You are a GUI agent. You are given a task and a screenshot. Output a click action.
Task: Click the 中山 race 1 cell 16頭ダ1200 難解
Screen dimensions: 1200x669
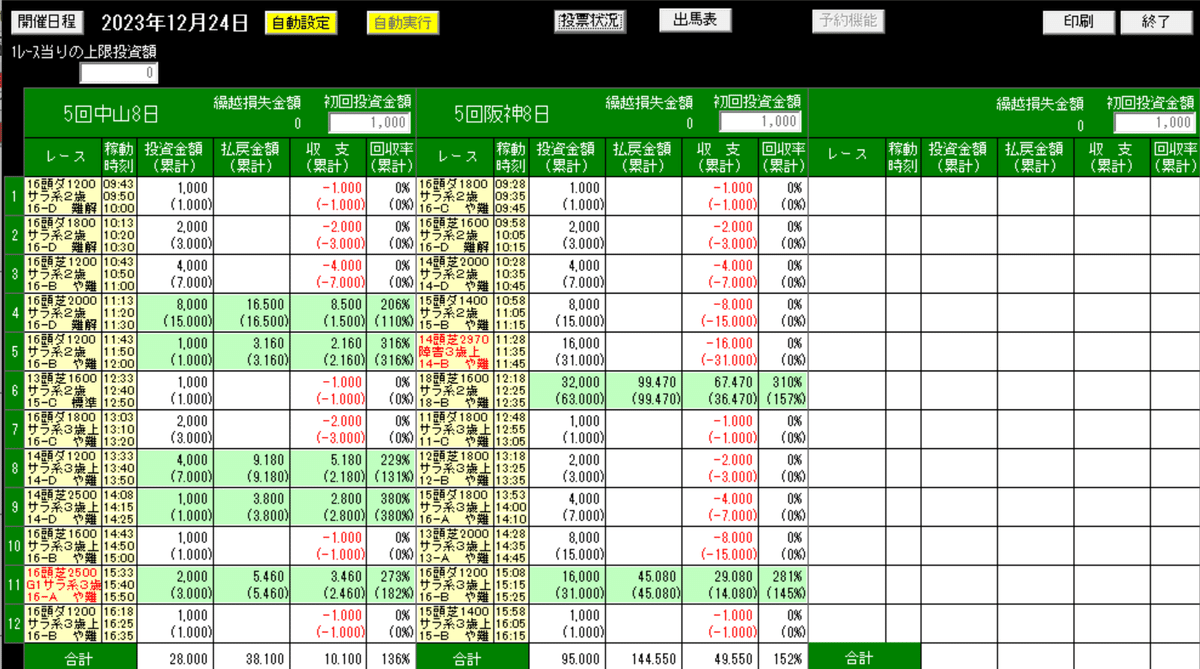tap(63, 195)
